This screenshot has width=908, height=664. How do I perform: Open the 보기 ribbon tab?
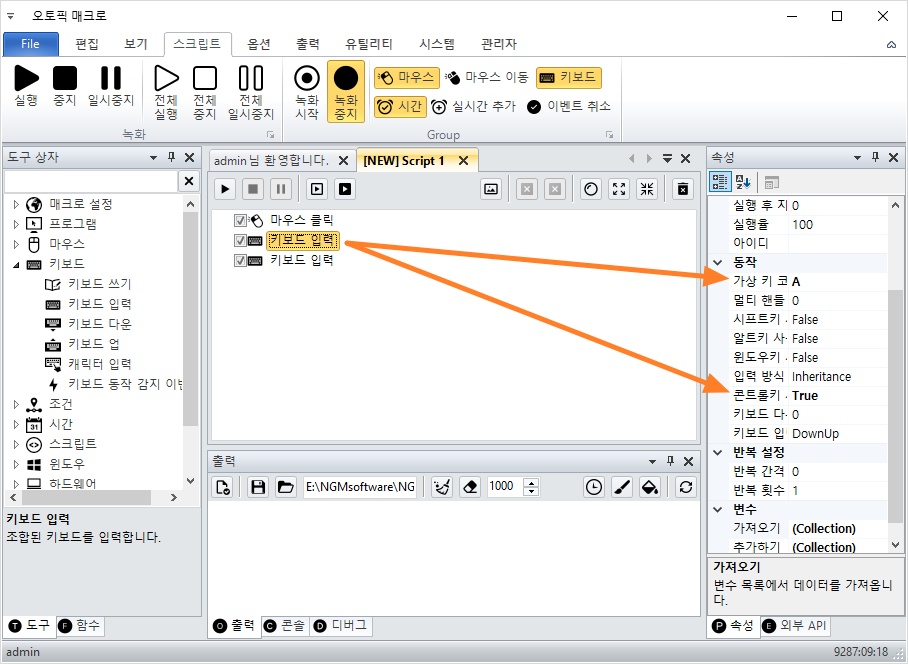pos(136,44)
